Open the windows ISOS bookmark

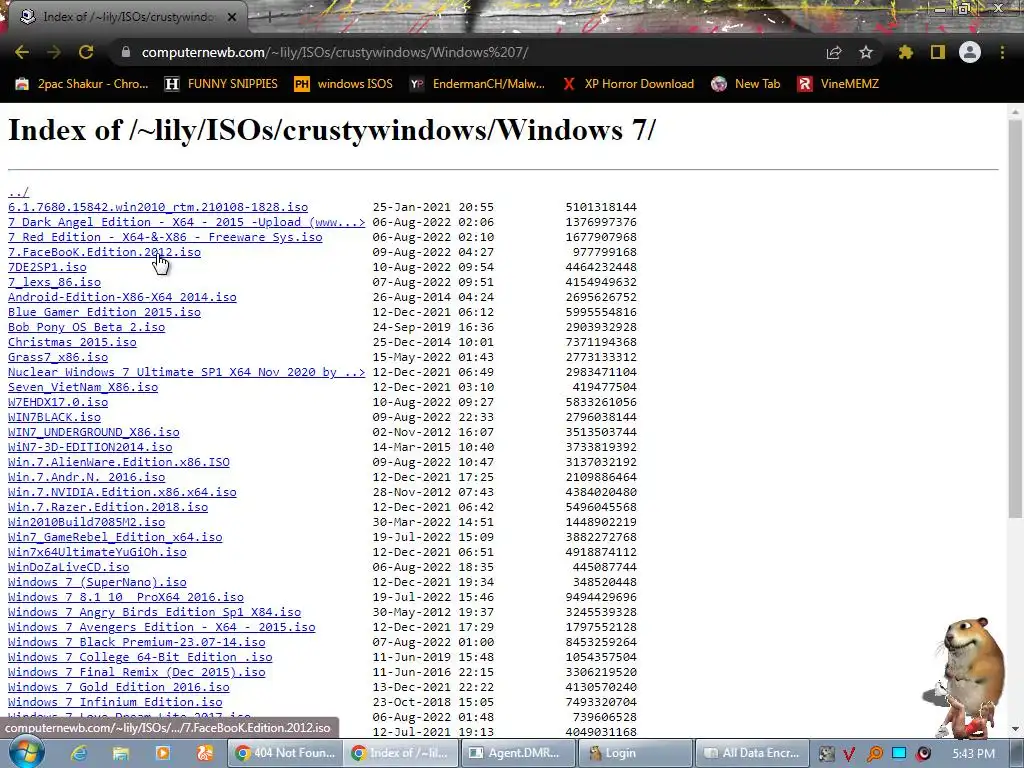tap(344, 84)
